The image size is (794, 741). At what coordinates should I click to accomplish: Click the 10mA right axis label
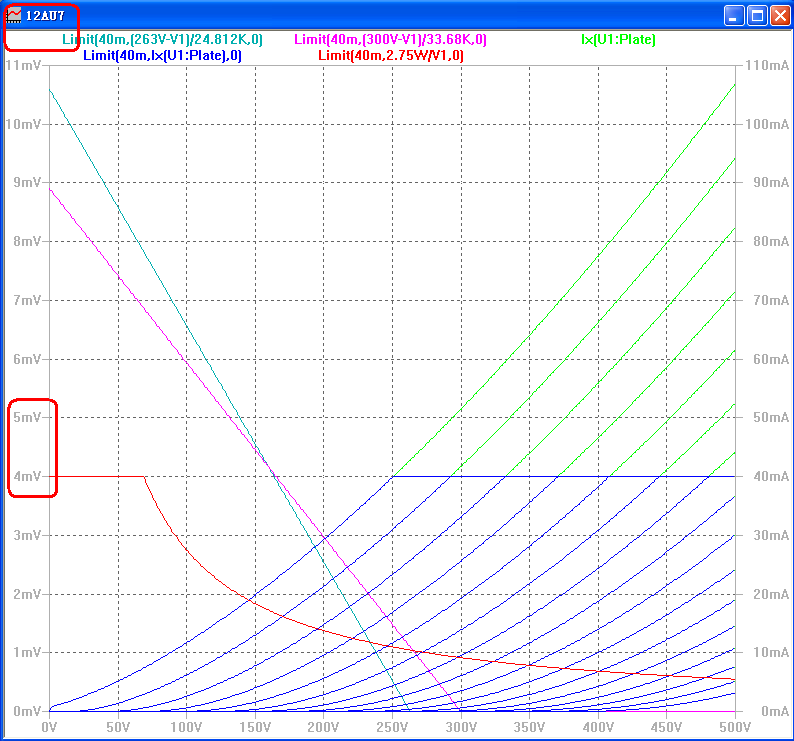tap(771, 652)
